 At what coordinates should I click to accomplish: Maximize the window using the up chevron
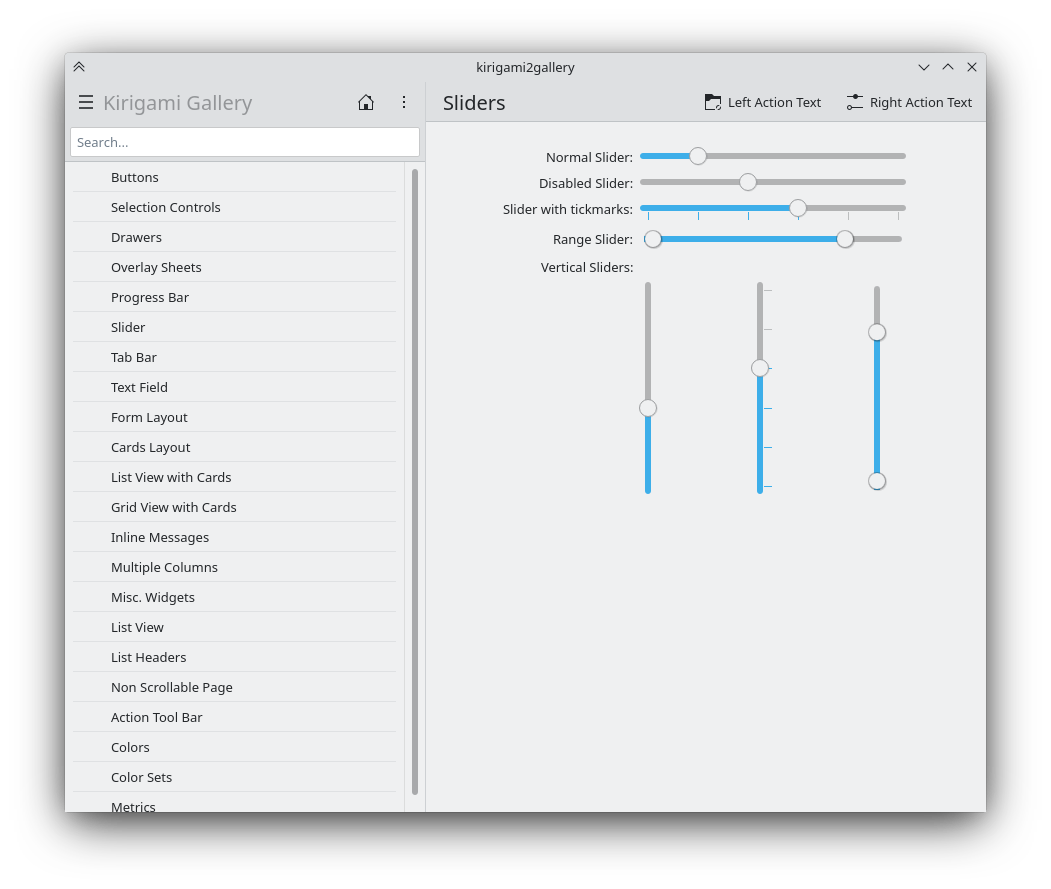point(948,67)
